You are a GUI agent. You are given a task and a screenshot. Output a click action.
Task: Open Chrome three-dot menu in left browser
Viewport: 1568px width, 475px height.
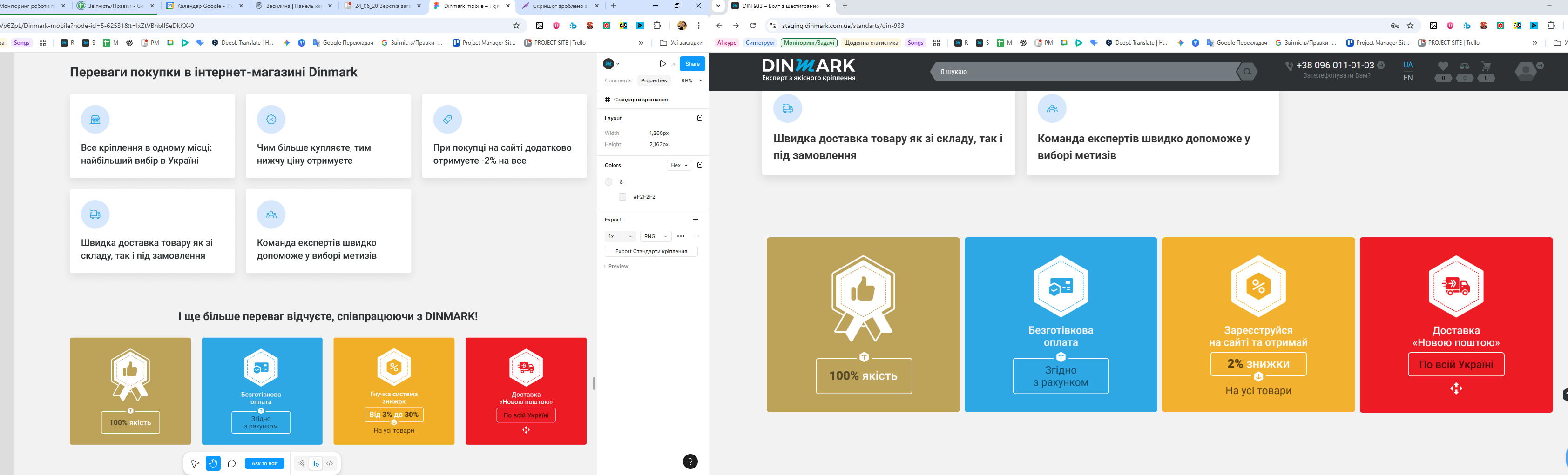[x=699, y=26]
